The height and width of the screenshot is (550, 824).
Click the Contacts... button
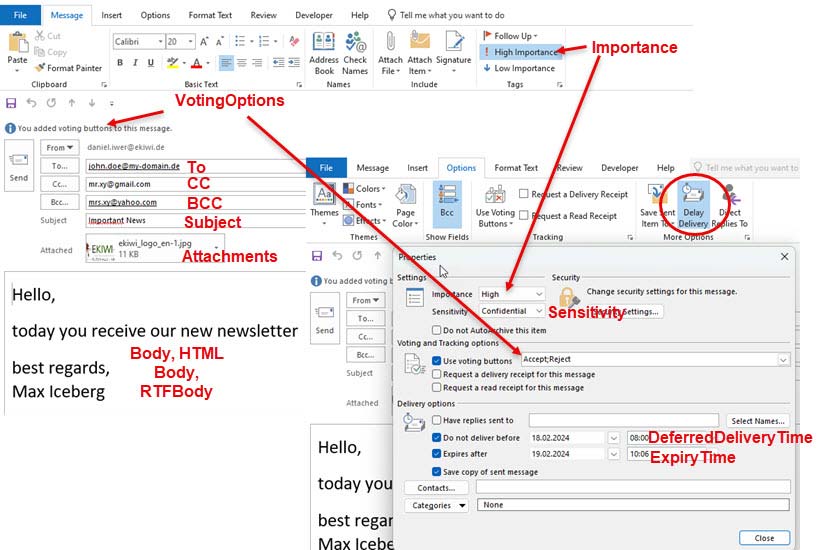tap(436, 488)
